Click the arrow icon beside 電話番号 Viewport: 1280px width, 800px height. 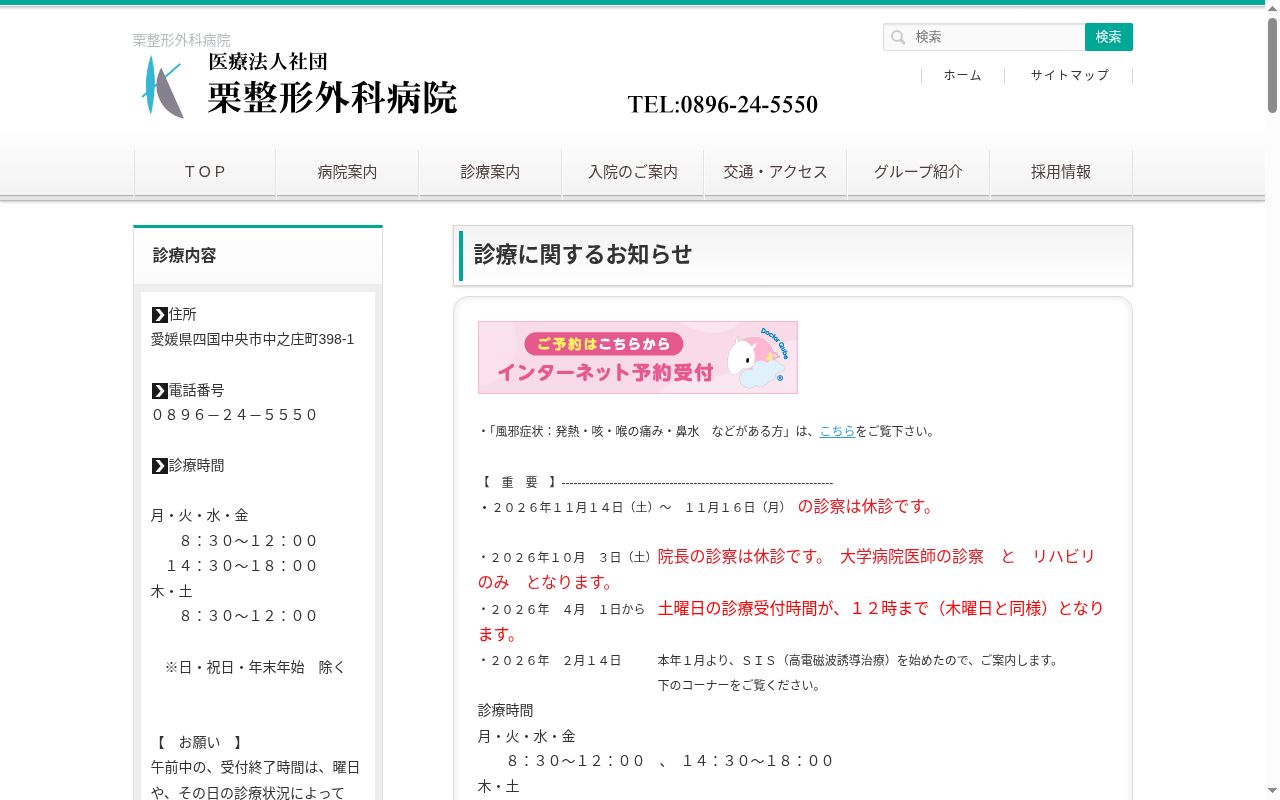[x=160, y=391]
